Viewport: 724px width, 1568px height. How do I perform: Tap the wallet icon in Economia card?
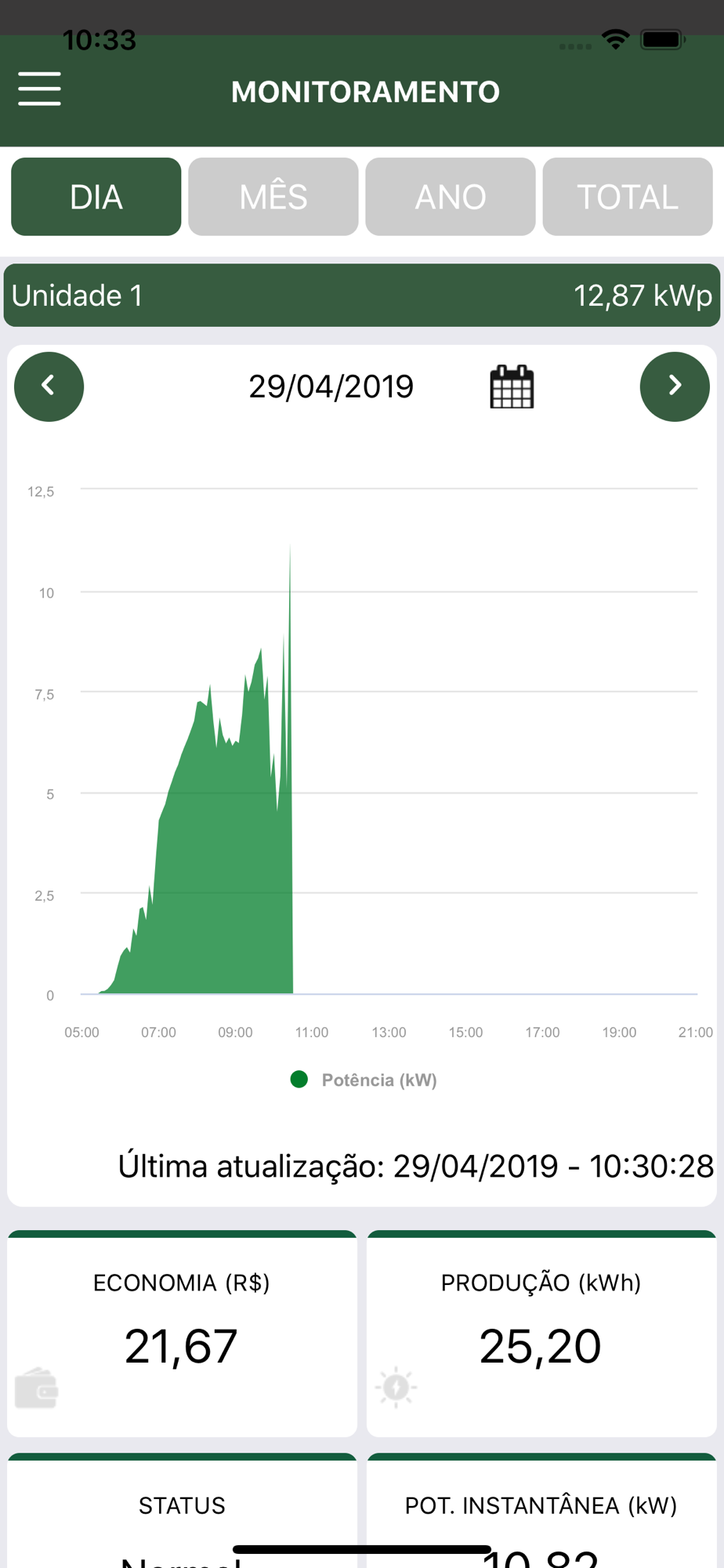[x=37, y=1388]
